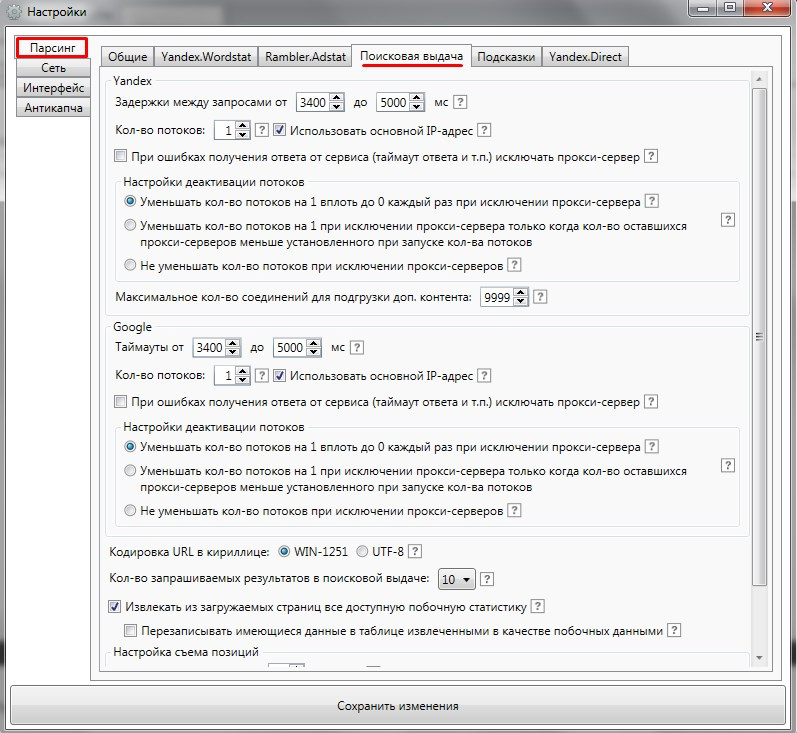Screen dimensions: 797x733
Task: Decrease Yandex maximum delay value
Action: (417, 107)
